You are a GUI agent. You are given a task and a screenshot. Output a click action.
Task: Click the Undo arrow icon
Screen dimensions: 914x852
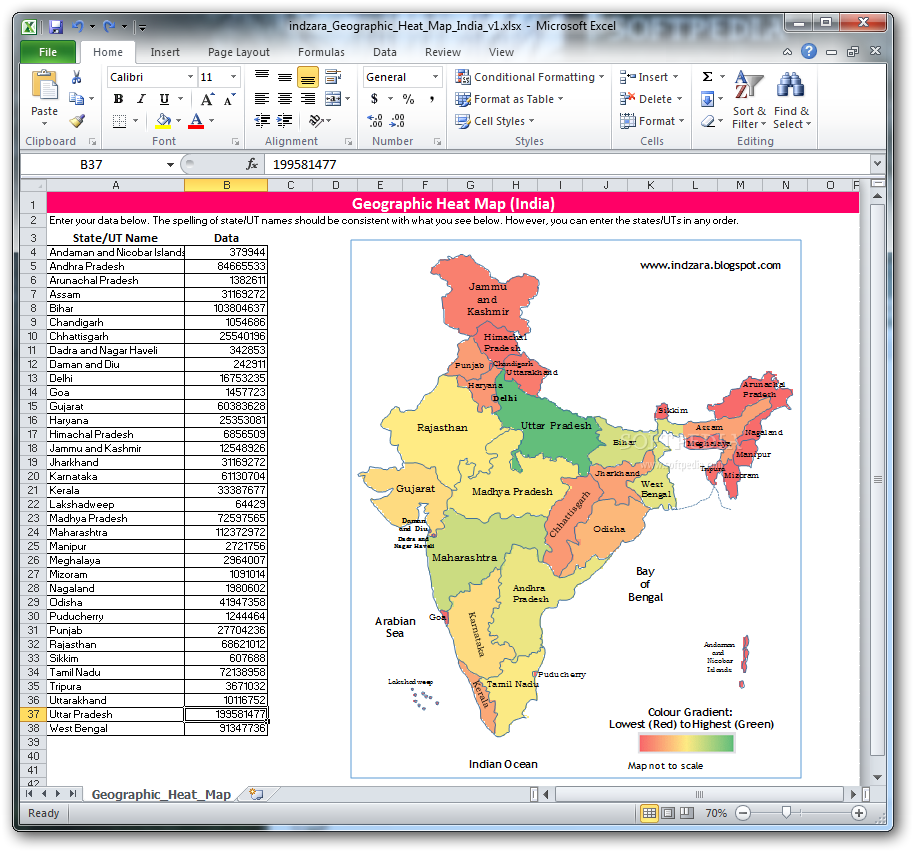78,26
